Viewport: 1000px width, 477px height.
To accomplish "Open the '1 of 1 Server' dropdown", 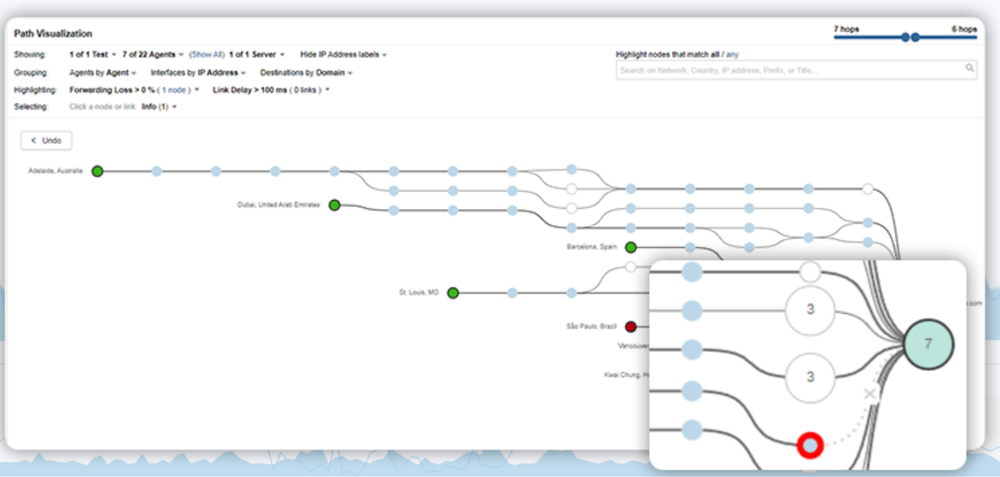I will 256,55.
